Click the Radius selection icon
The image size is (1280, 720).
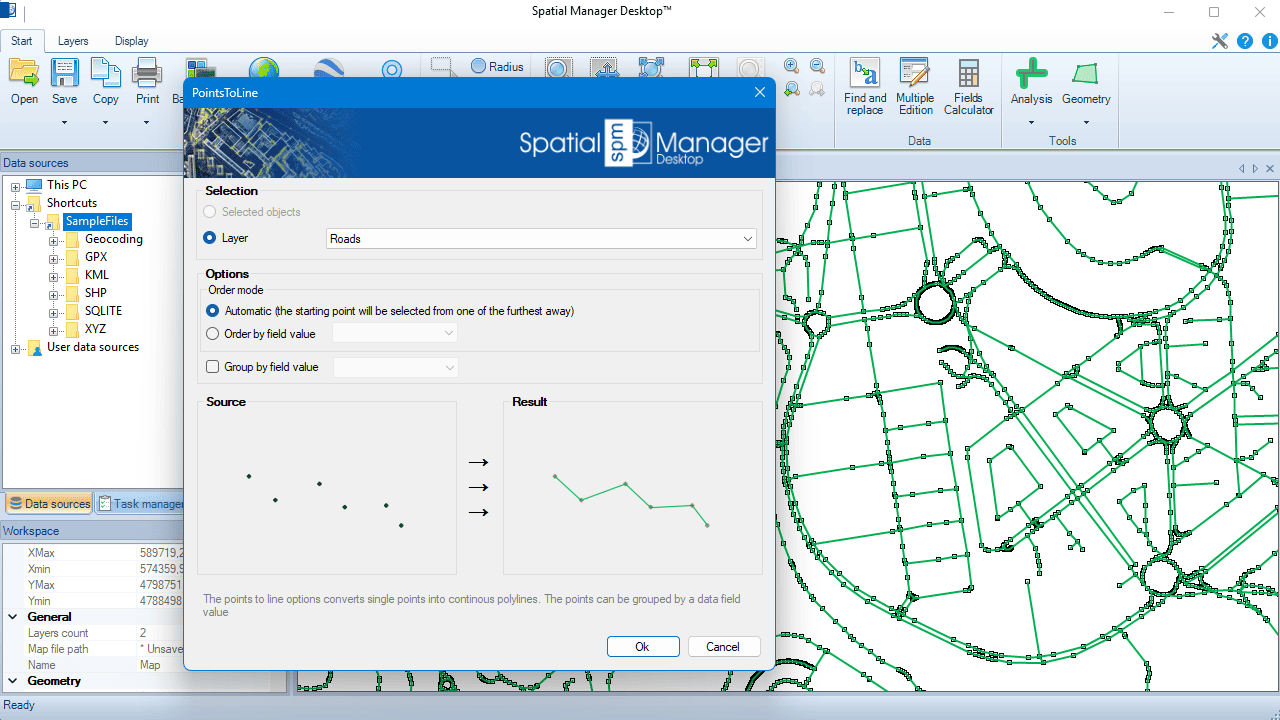(x=478, y=67)
